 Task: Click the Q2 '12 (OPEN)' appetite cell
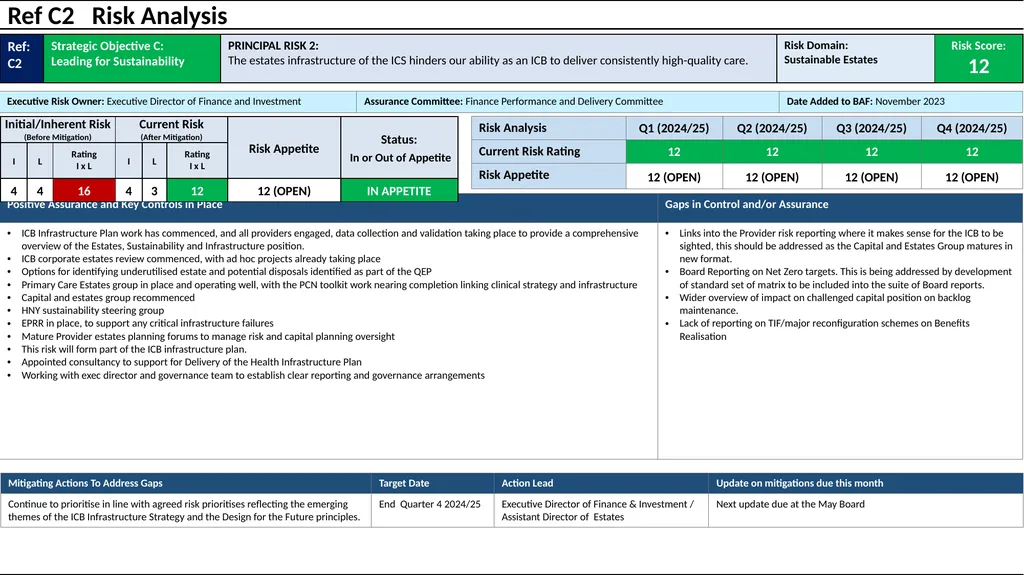click(772, 176)
